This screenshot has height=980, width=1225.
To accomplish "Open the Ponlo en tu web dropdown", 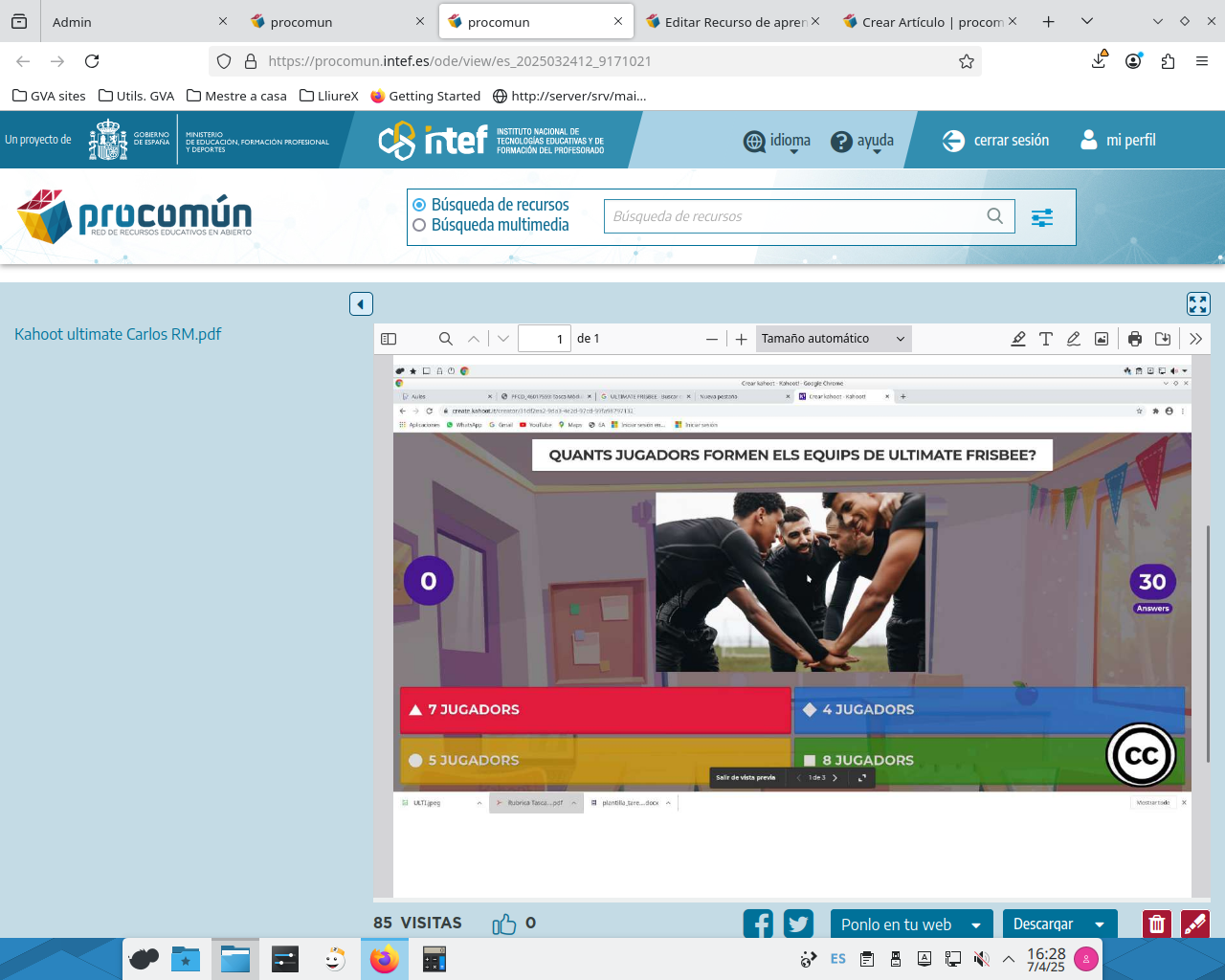I will click(x=976, y=924).
